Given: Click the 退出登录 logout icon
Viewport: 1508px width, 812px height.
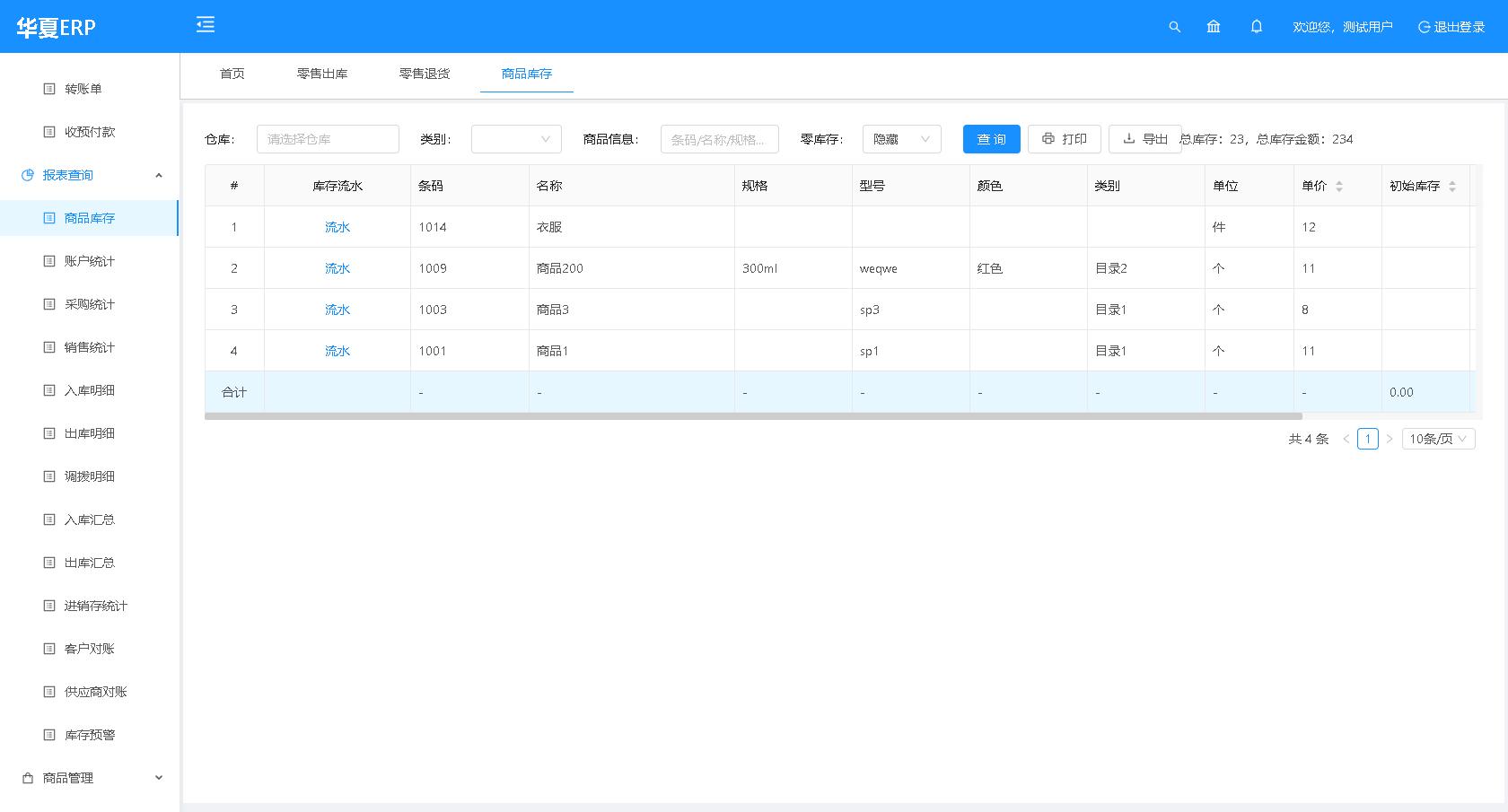Looking at the screenshot, I should tap(1424, 27).
